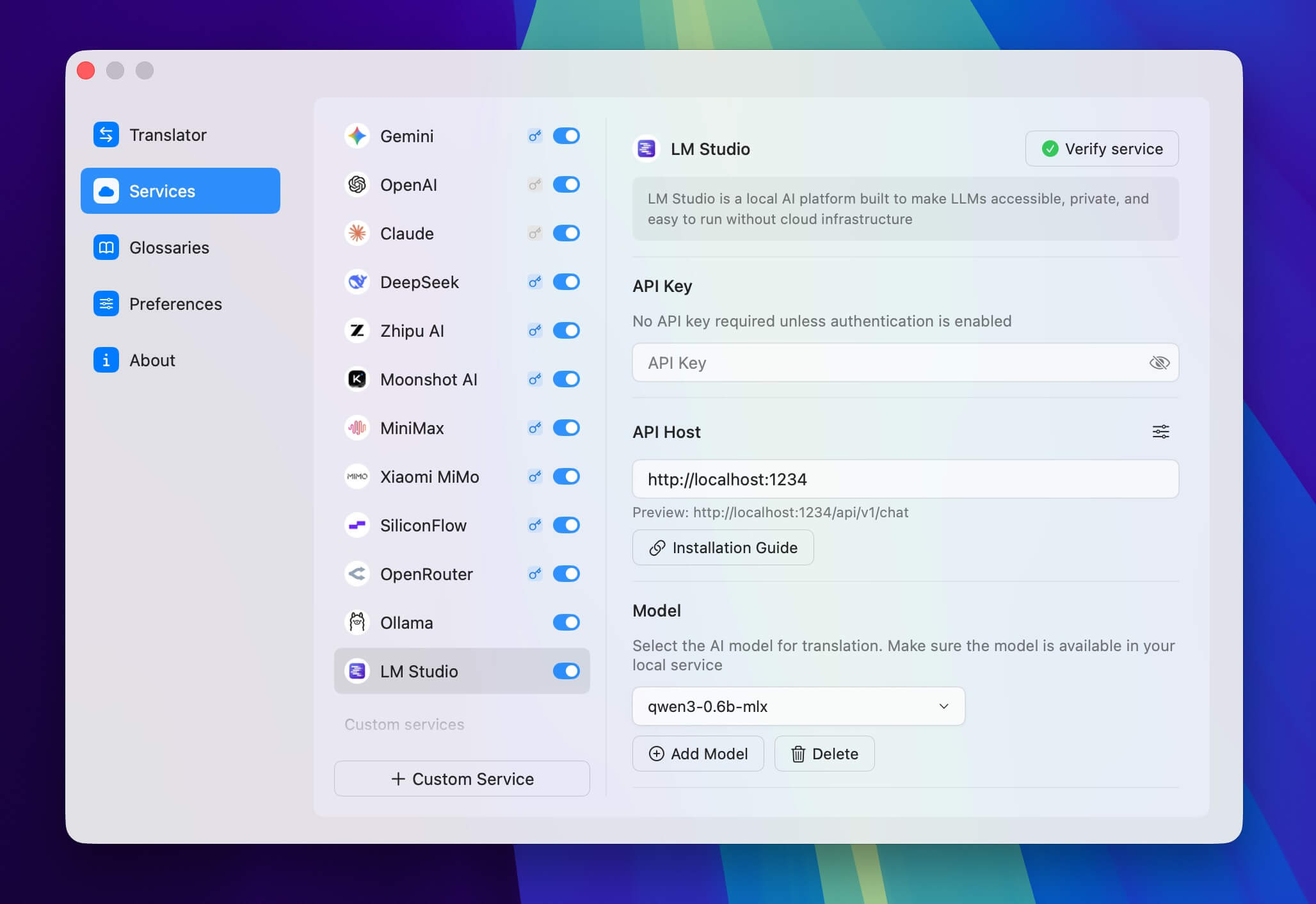This screenshot has width=1316, height=904.
Task: Select the OpenRouter row label
Action: point(426,574)
